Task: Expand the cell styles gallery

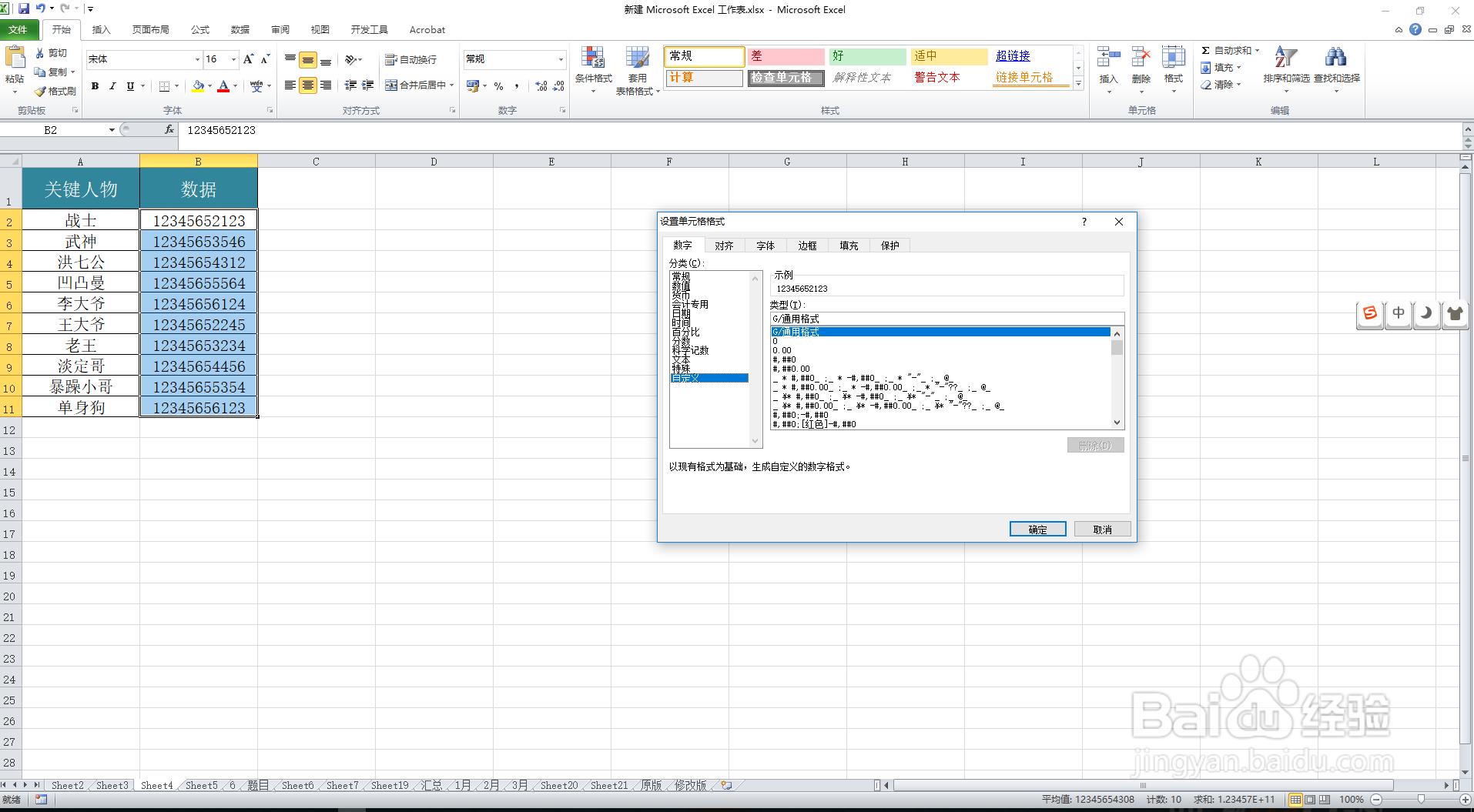Action: 1078,84
